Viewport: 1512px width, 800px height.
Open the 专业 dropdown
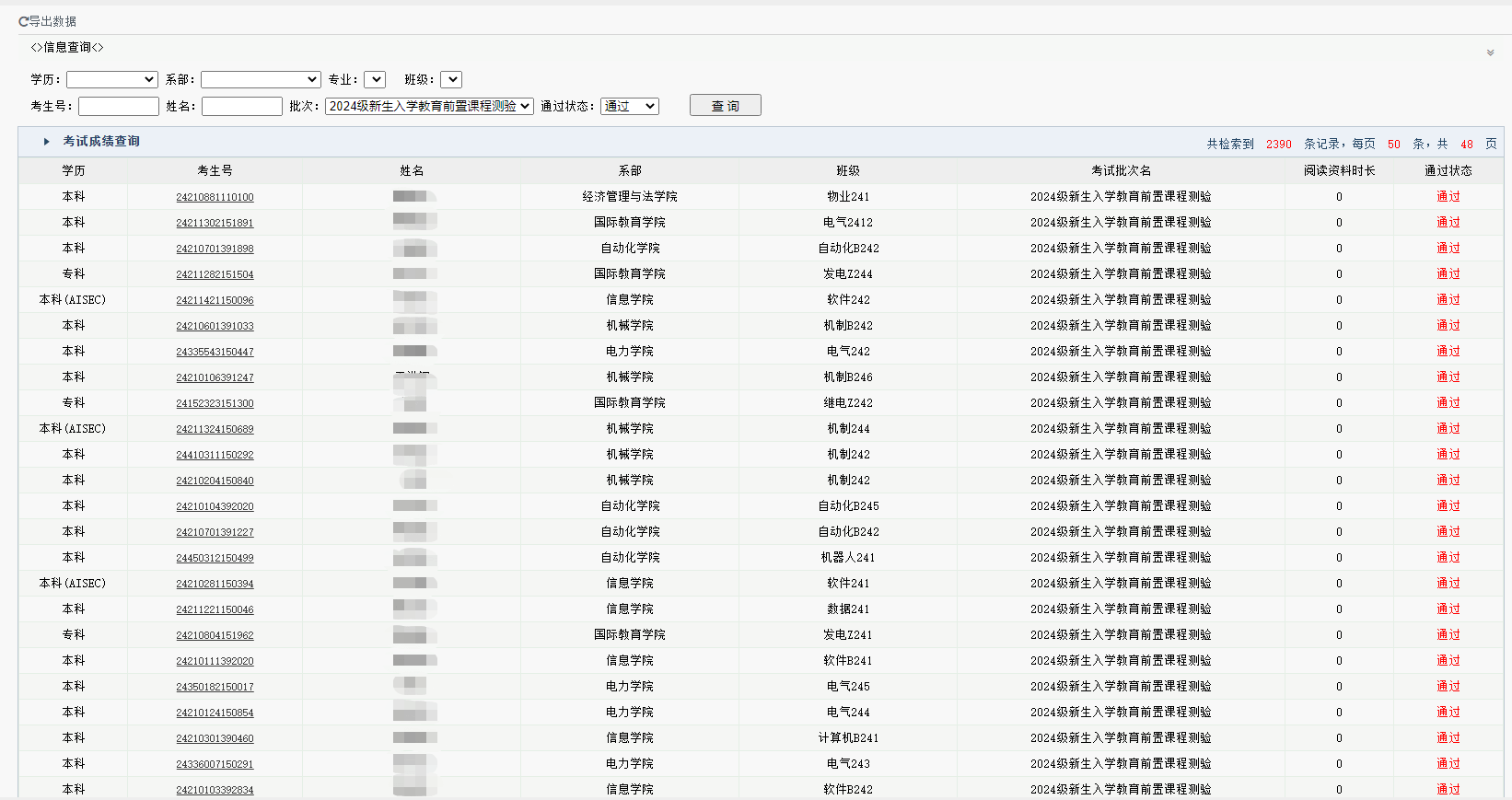pos(375,80)
